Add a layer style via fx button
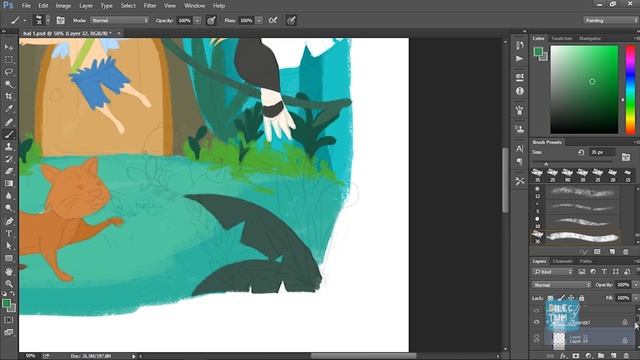 [563, 356]
